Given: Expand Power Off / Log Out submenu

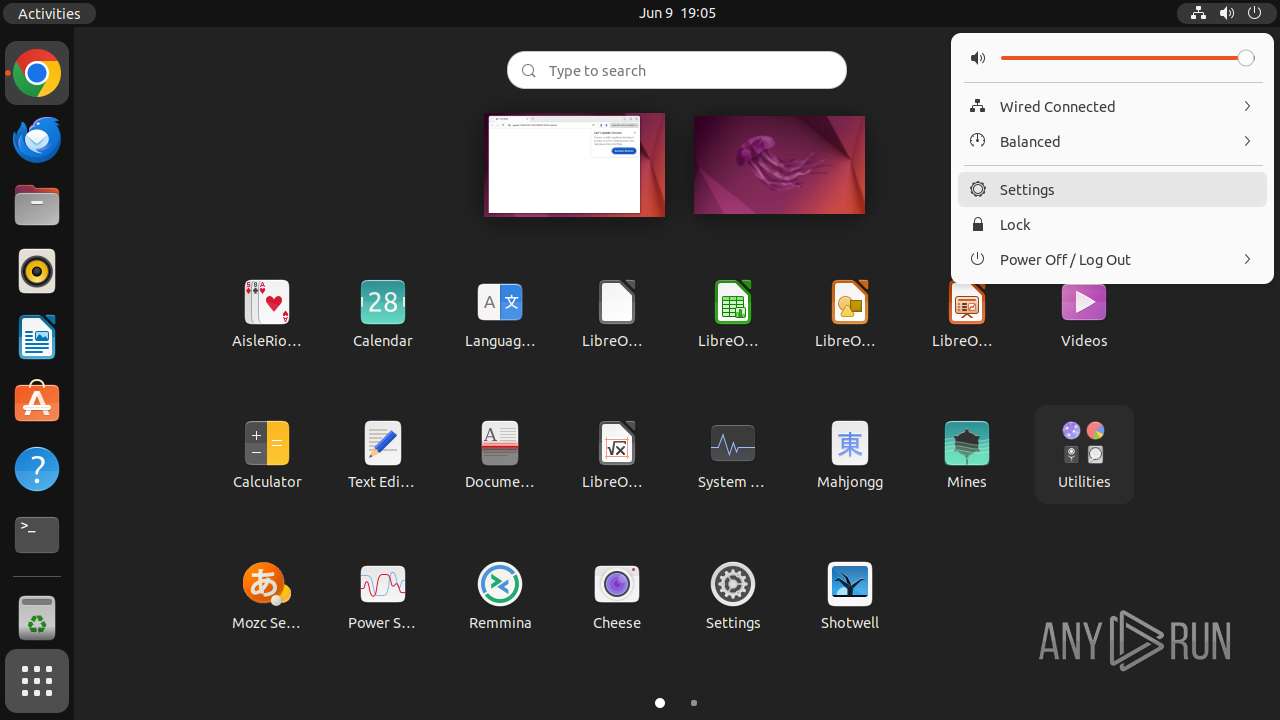Looking at the screenshot, I should [x=1112, y=259].
